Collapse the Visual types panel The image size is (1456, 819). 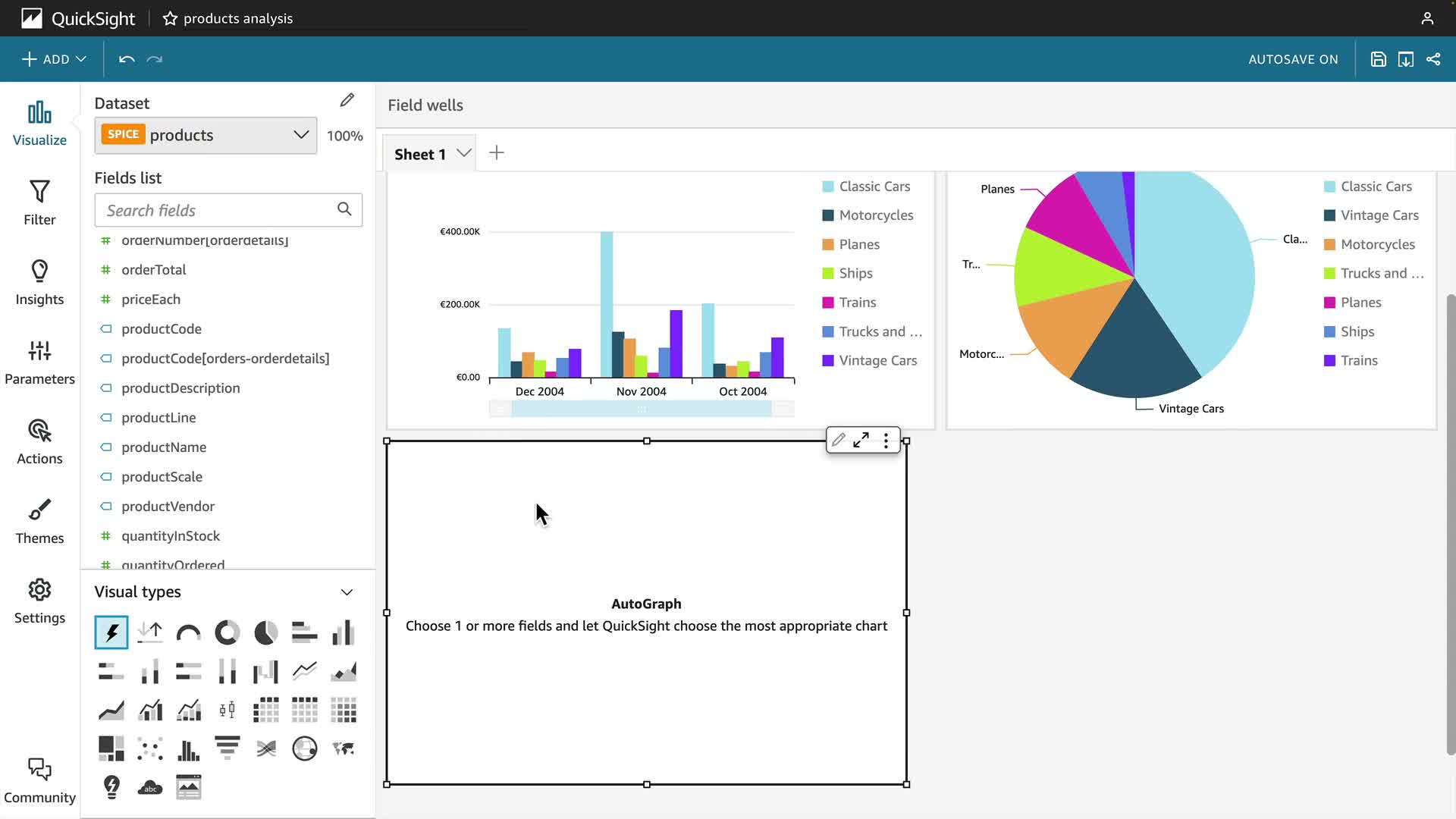coord(347,592)
